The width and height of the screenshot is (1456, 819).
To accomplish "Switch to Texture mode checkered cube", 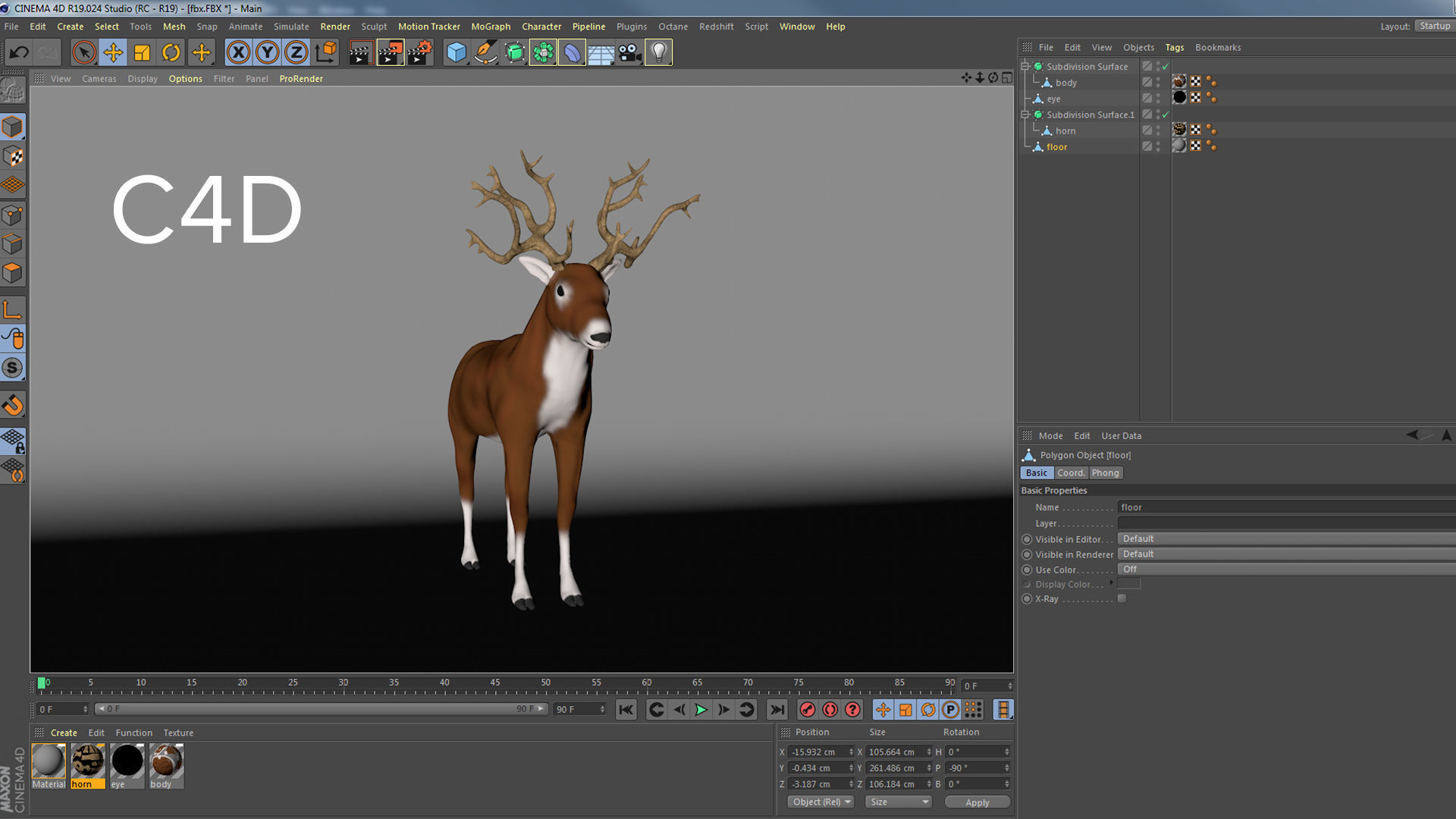I will point(13,156).
